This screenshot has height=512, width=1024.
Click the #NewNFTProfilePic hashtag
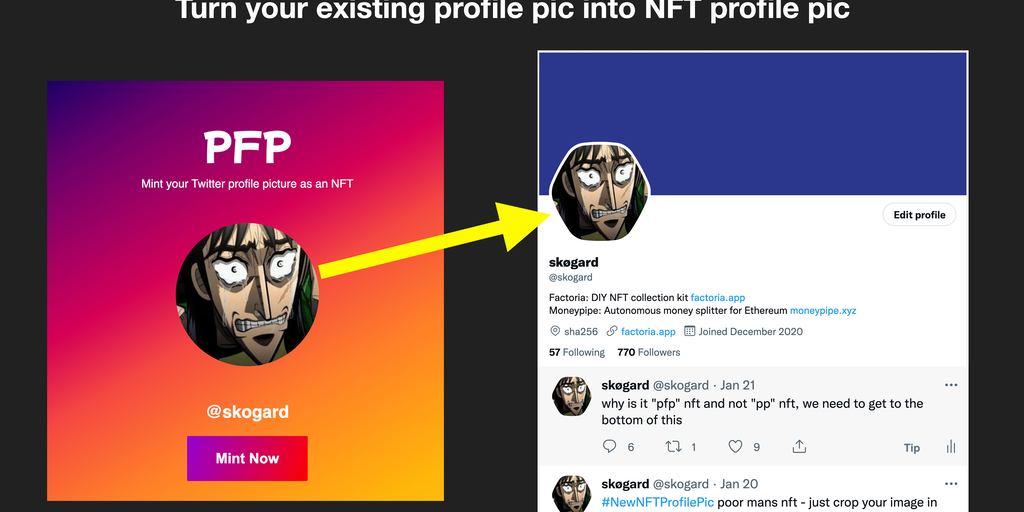coord(657,502)
